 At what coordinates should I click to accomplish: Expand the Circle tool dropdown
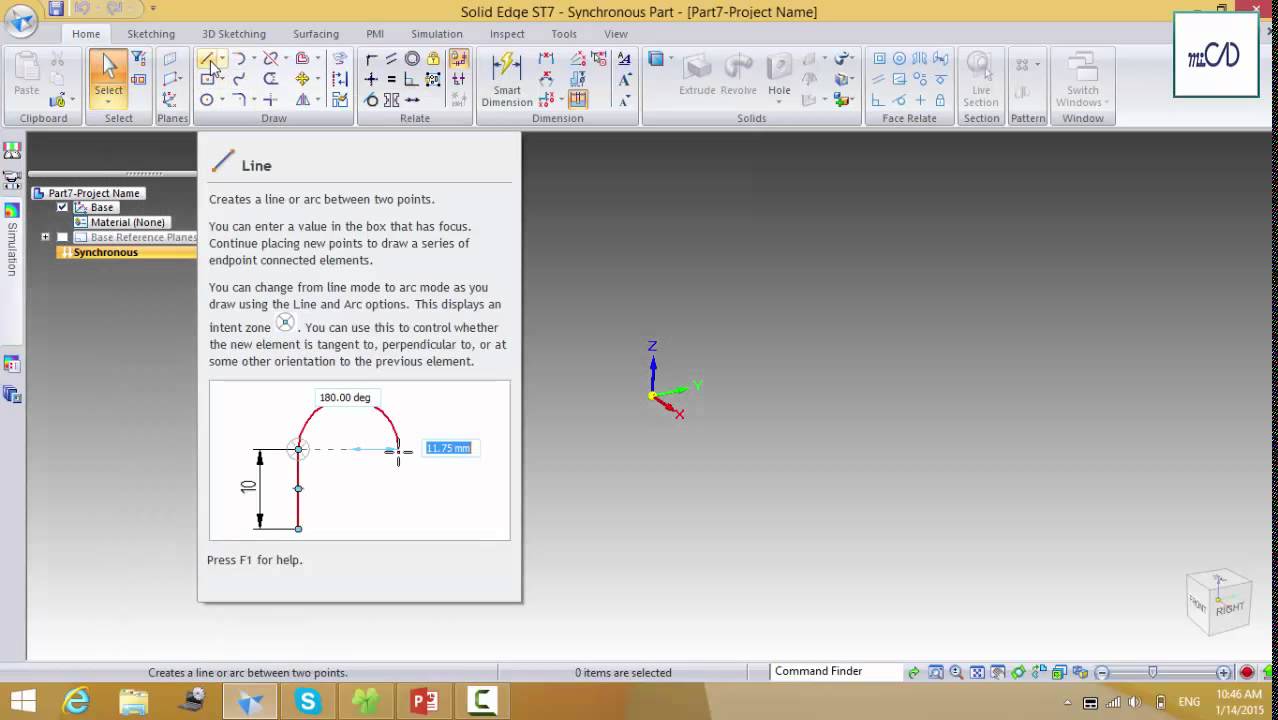tap(222, 99)
